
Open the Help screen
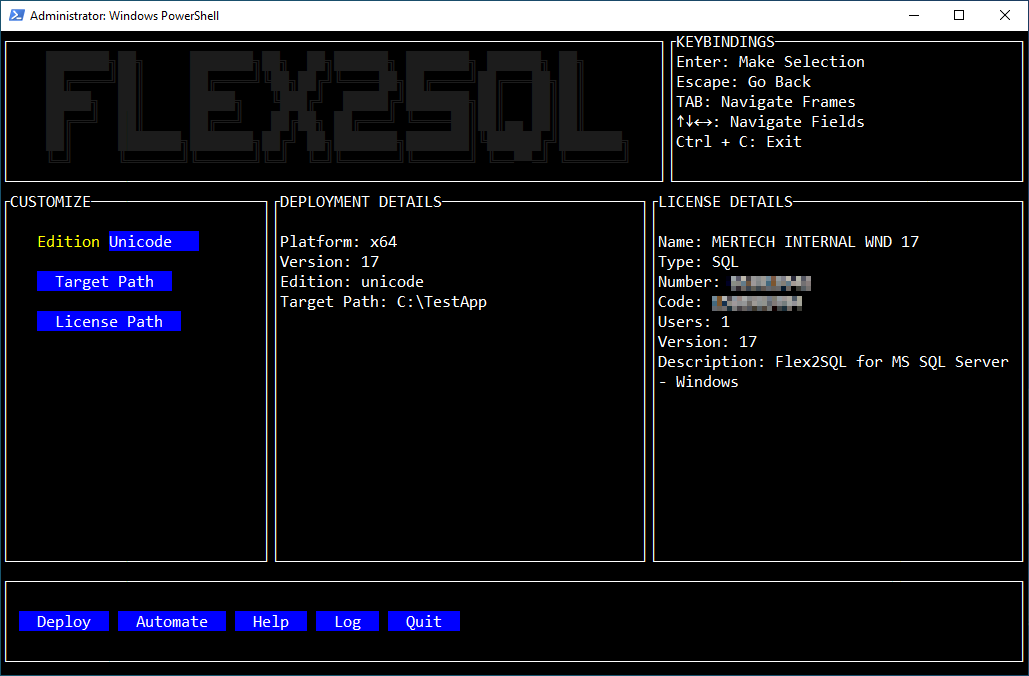270,621
